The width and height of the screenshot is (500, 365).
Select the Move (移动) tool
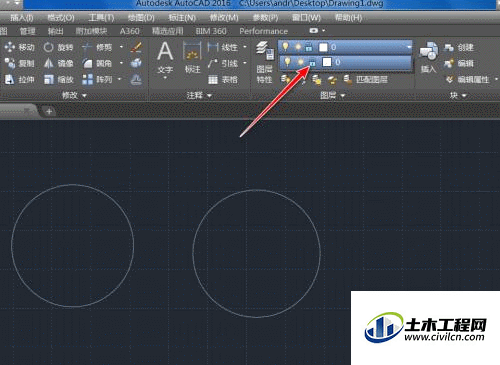tap(19, 47)
